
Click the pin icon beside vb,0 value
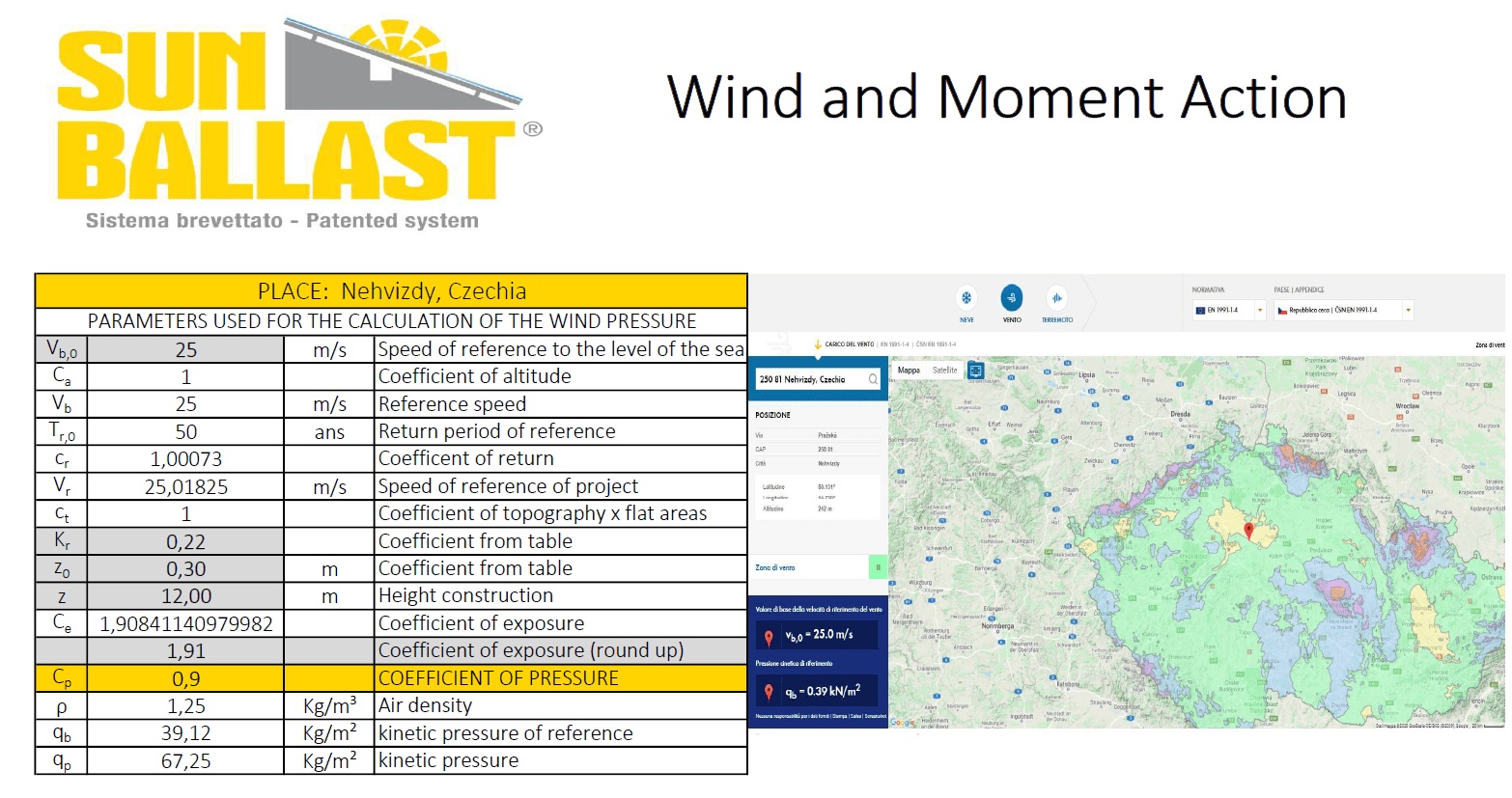coord(769,636)
